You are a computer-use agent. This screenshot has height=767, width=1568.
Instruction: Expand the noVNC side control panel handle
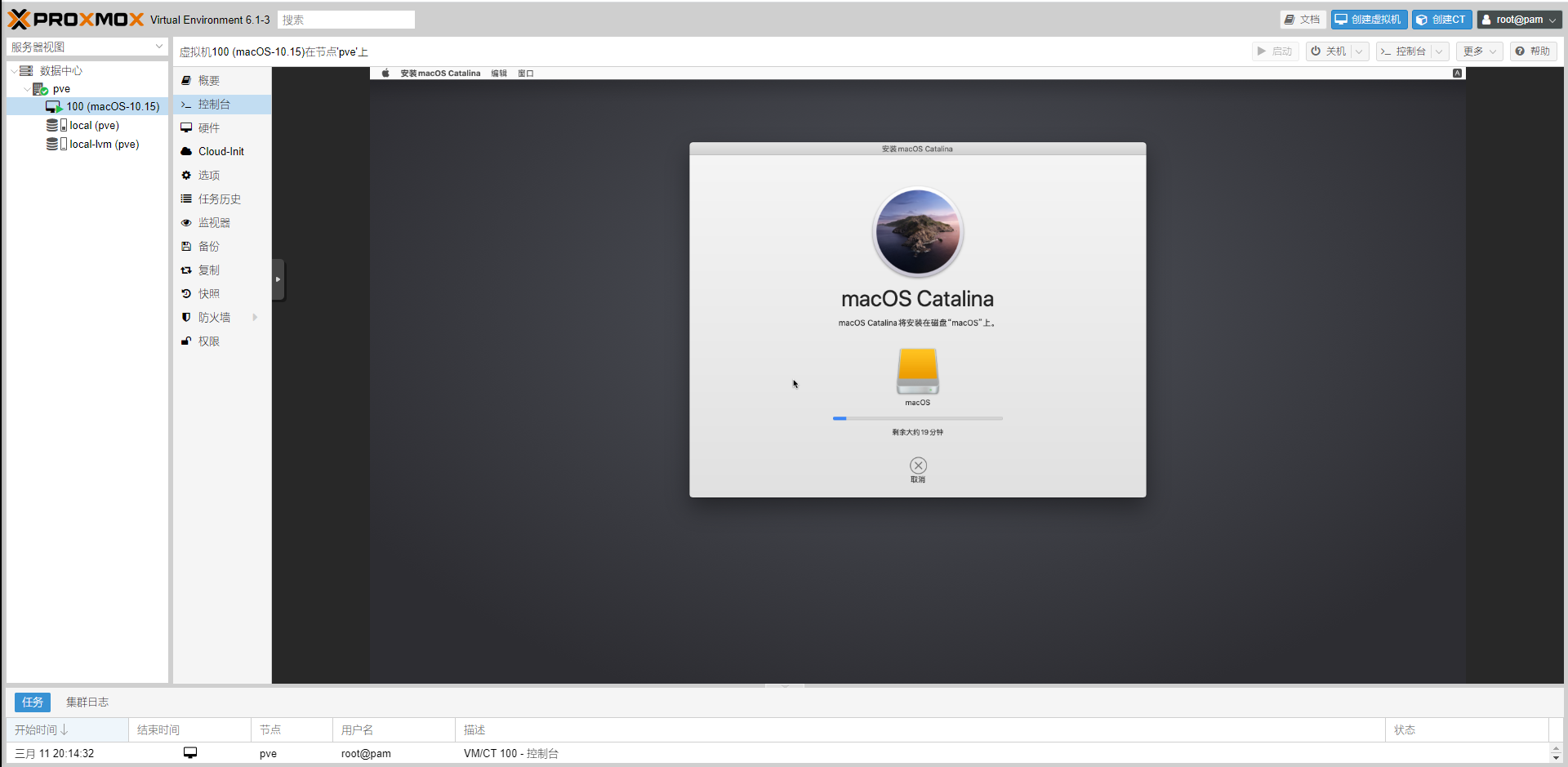pyautogui.click(x=278, y=279)
